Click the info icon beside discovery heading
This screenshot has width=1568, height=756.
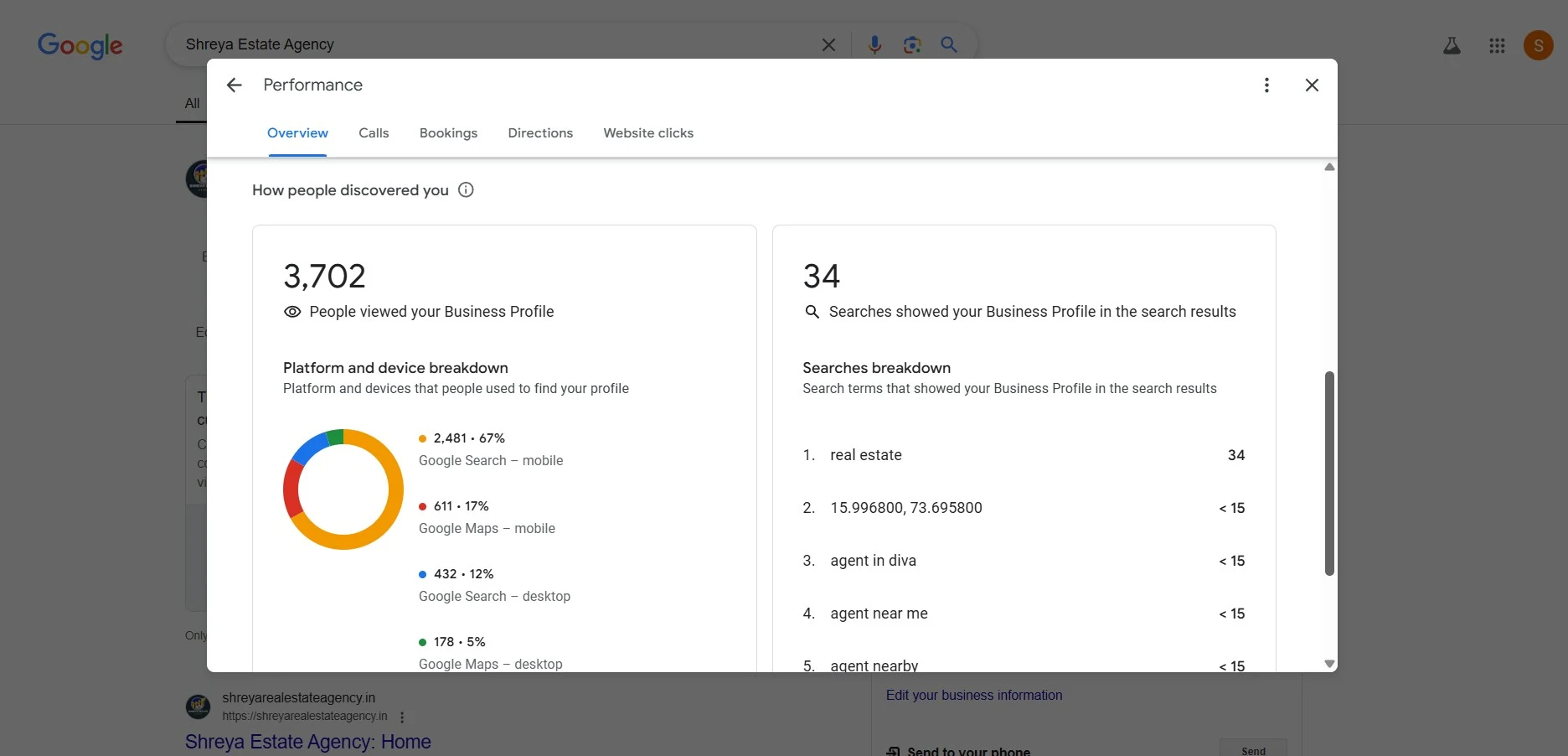pyautogui.click(x=466, y=190)
